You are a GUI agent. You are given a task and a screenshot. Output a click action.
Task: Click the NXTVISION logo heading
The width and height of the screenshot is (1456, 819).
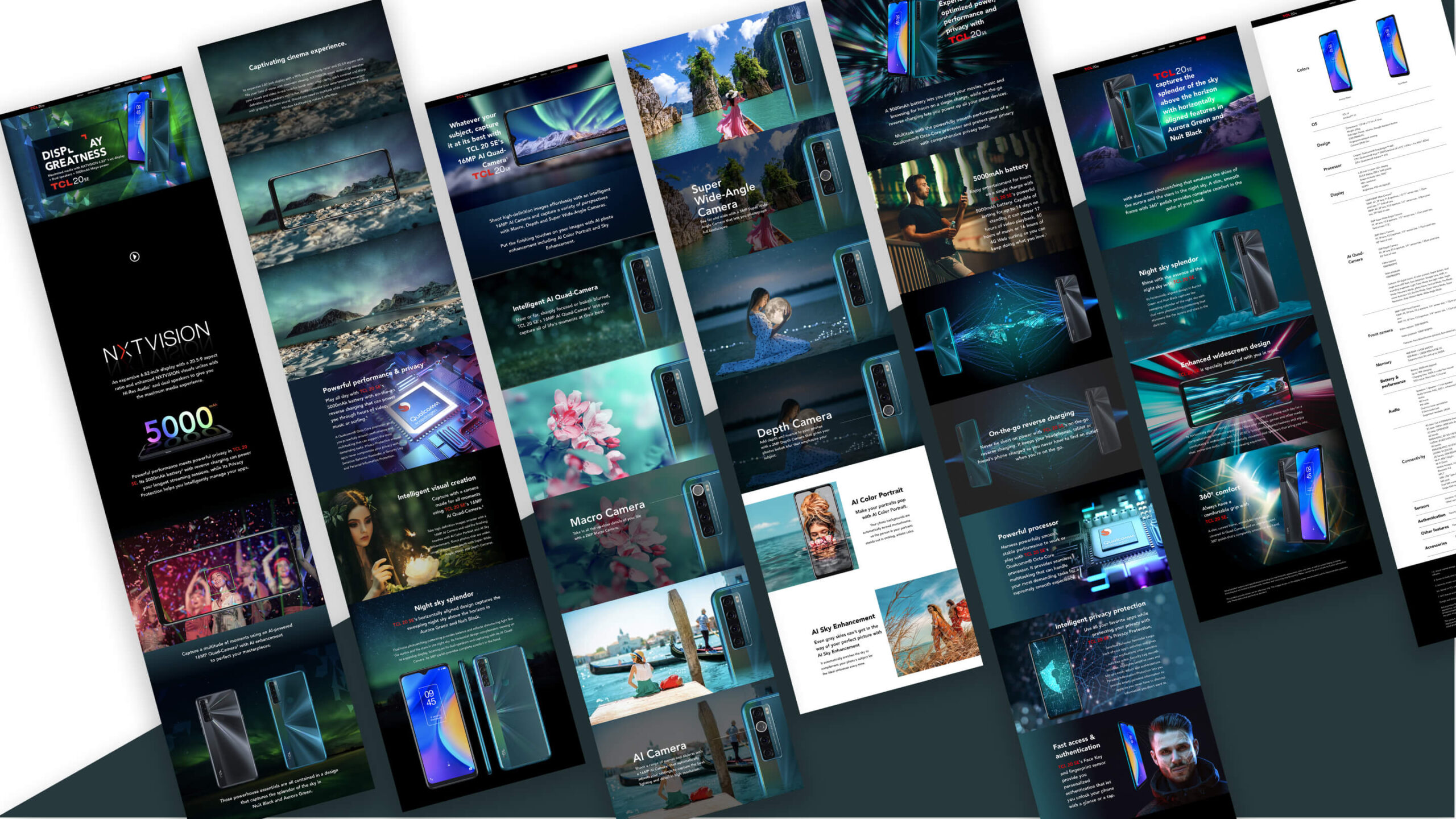[156, 342]
